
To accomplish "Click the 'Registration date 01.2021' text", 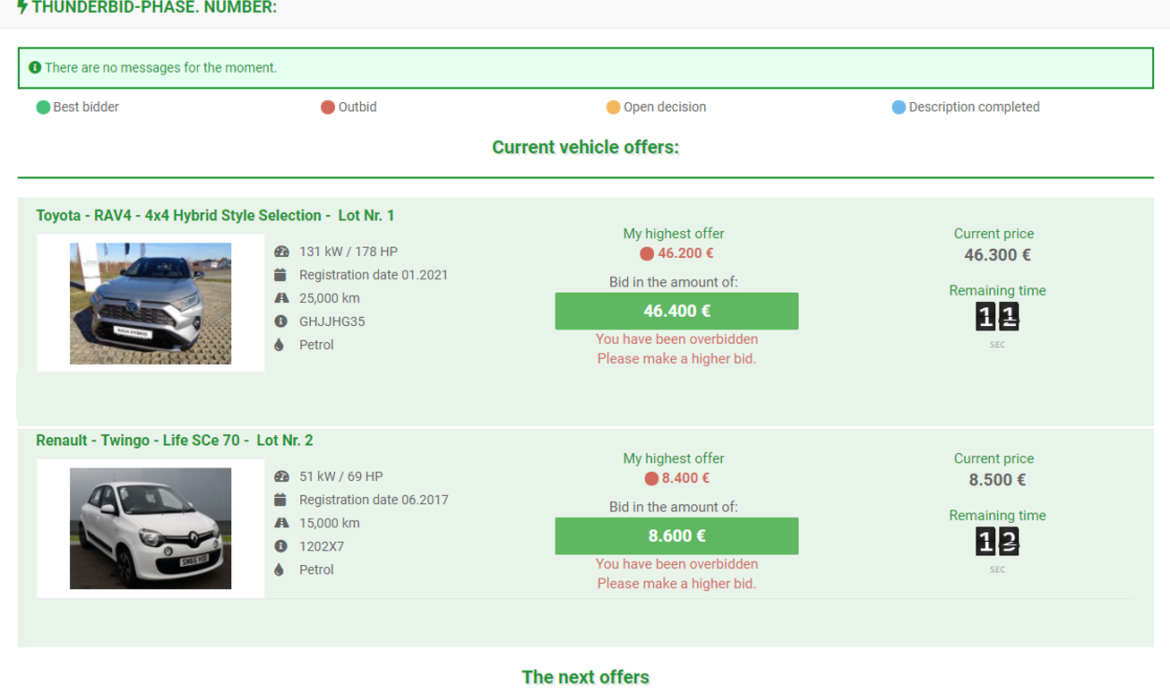I will 373,275.
